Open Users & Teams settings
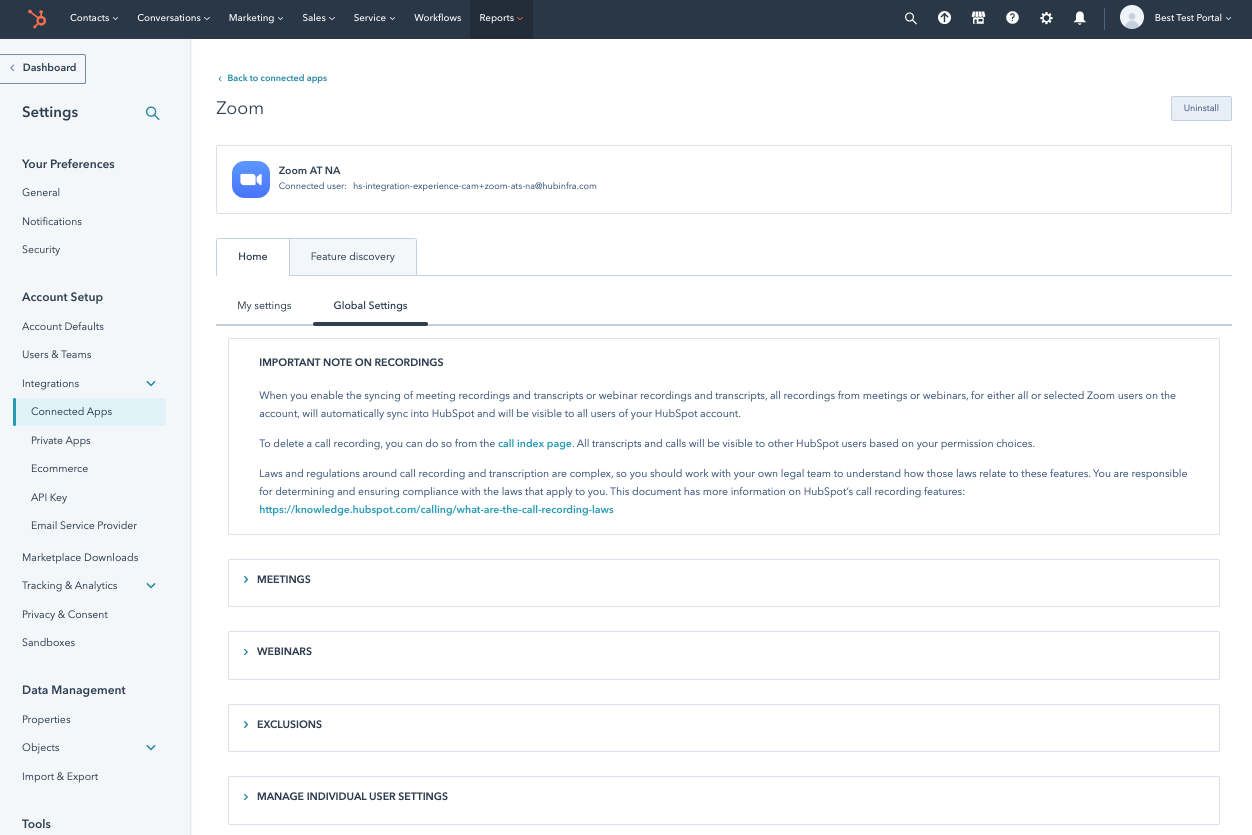The height and width of the screenshot is (835, 1252). coord(57,355)
